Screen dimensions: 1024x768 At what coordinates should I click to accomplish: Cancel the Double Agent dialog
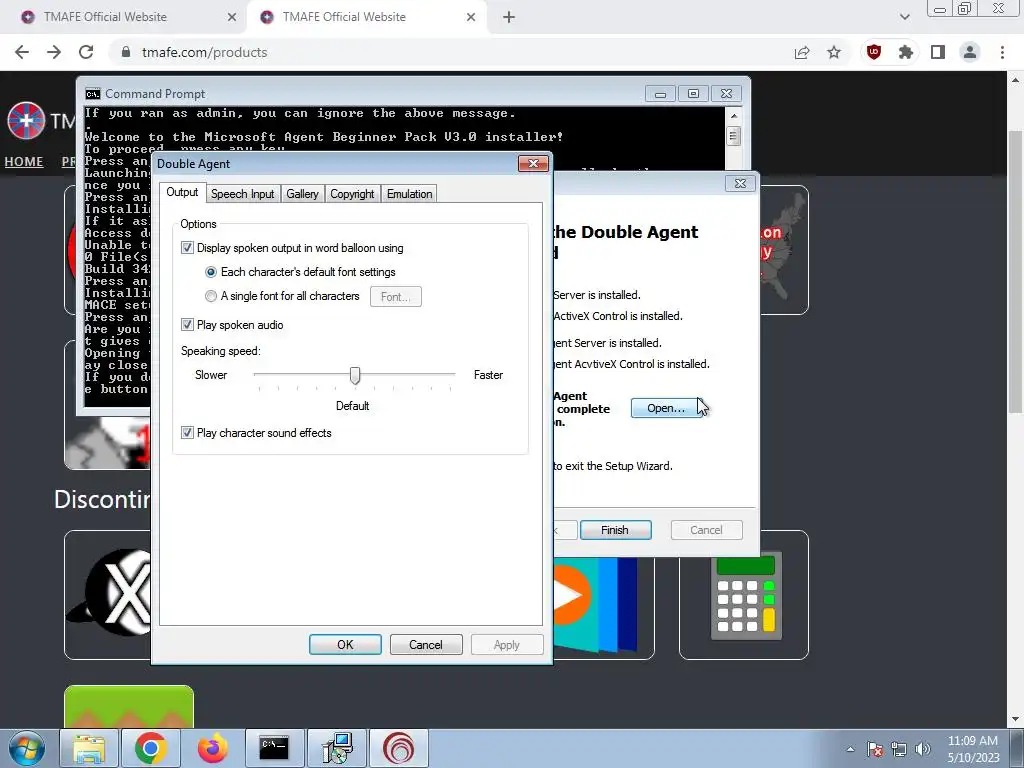tap(426, 645)
